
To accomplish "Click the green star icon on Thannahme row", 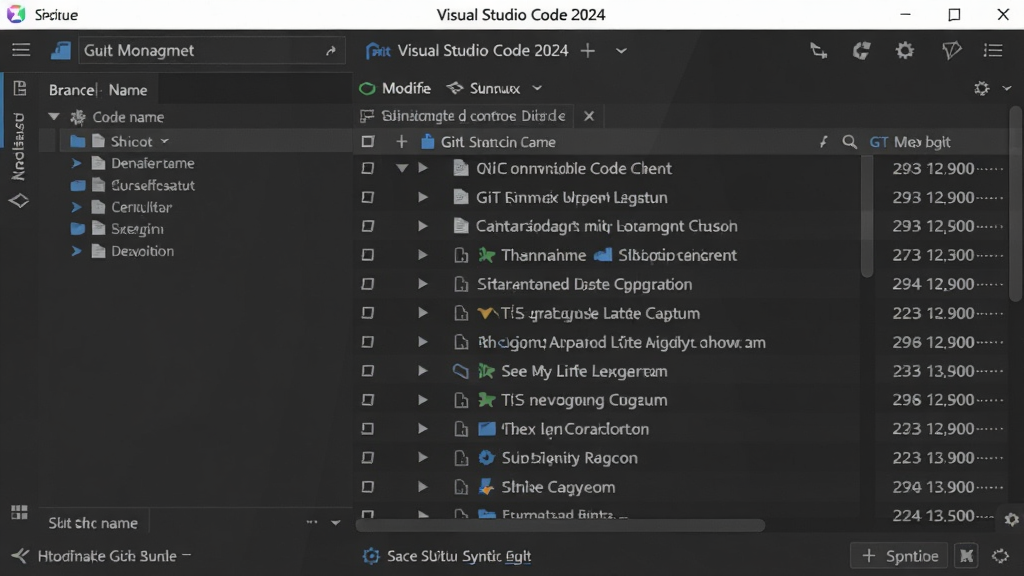I will point(486,255).
